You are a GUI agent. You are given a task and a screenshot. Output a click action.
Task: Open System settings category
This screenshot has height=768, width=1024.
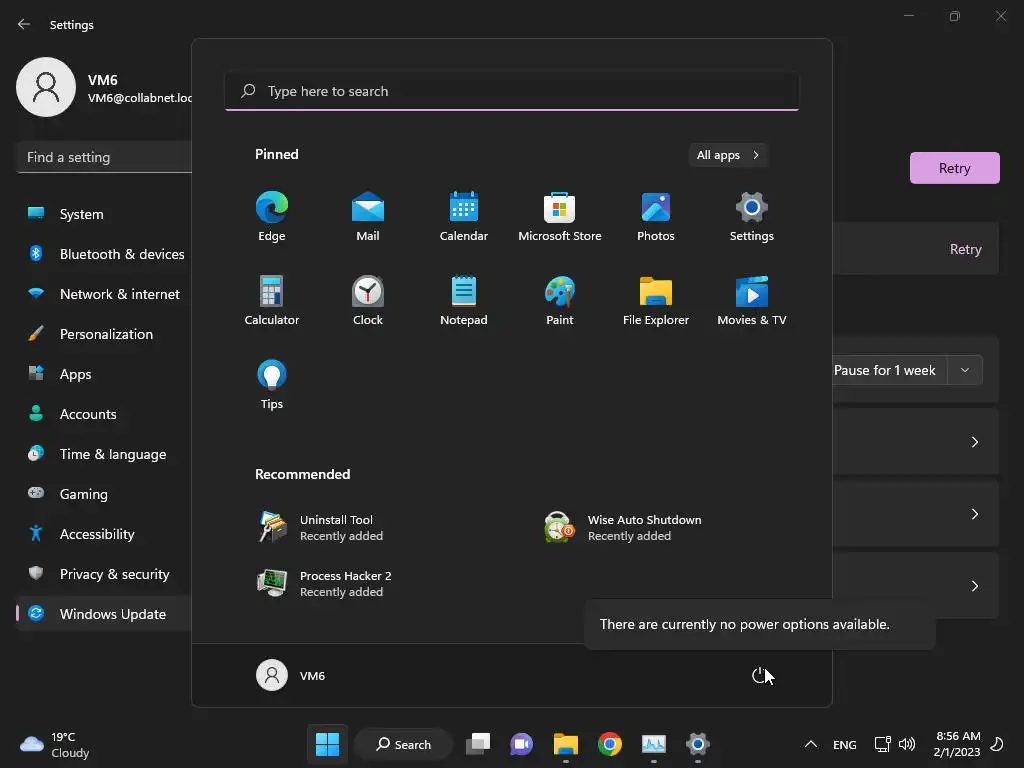point(104,214)
